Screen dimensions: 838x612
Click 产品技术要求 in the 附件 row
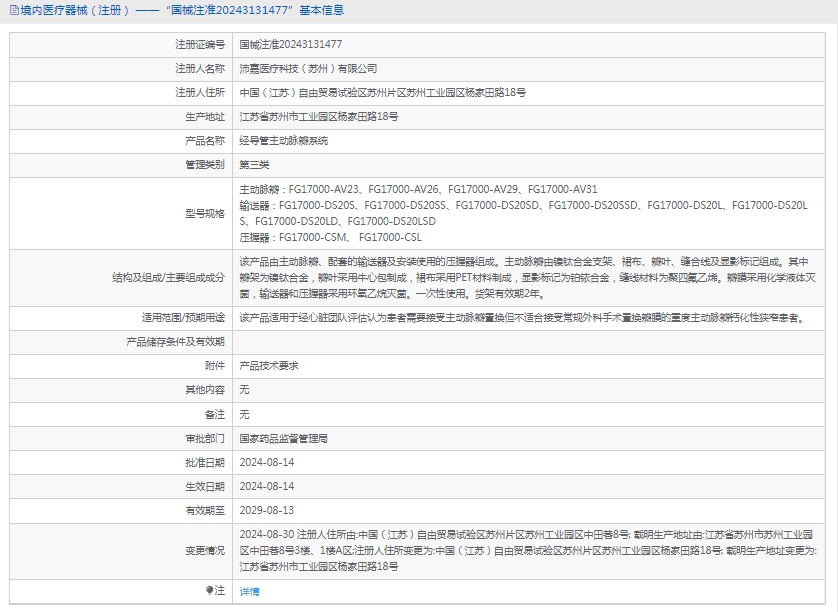point(268,366)
